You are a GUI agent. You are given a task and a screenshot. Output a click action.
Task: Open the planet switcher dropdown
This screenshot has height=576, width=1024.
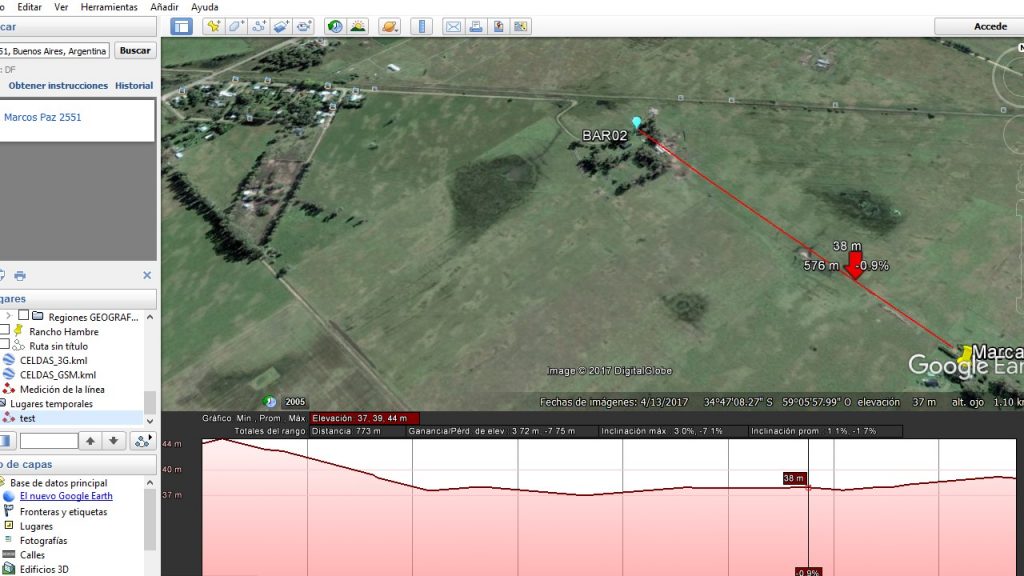(389, 26)
